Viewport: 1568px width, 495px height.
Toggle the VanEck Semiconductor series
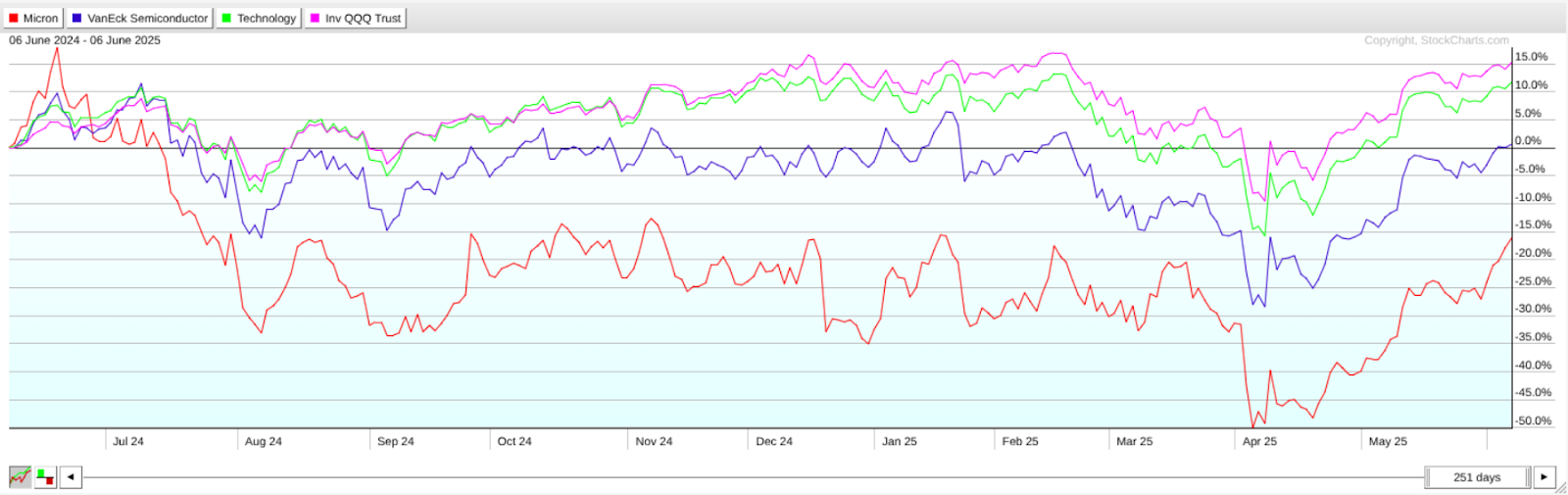[x=140, y=18]
